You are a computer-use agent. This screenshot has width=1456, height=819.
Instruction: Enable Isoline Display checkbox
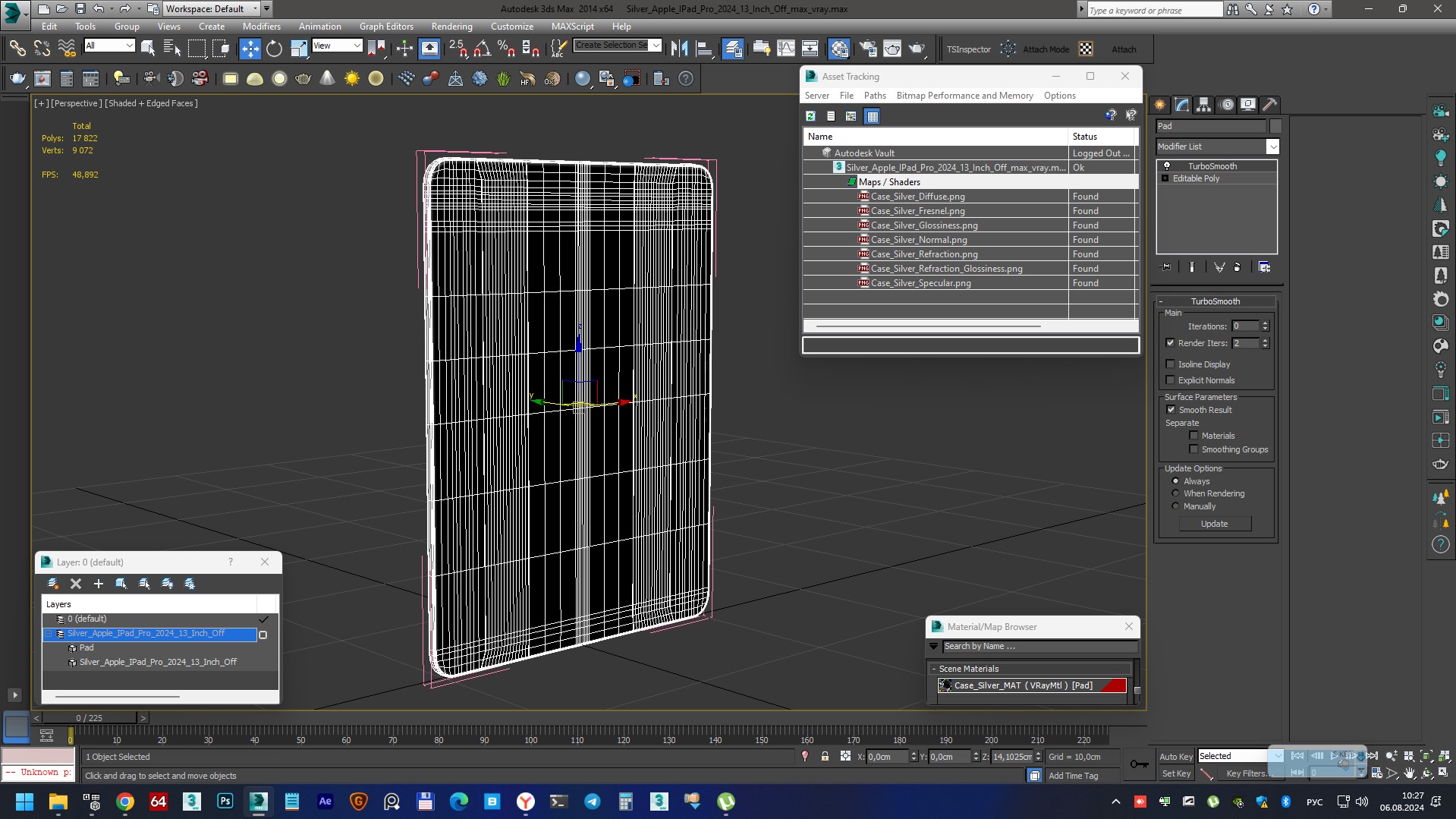pyautogui.click(x=1170, y=364)
